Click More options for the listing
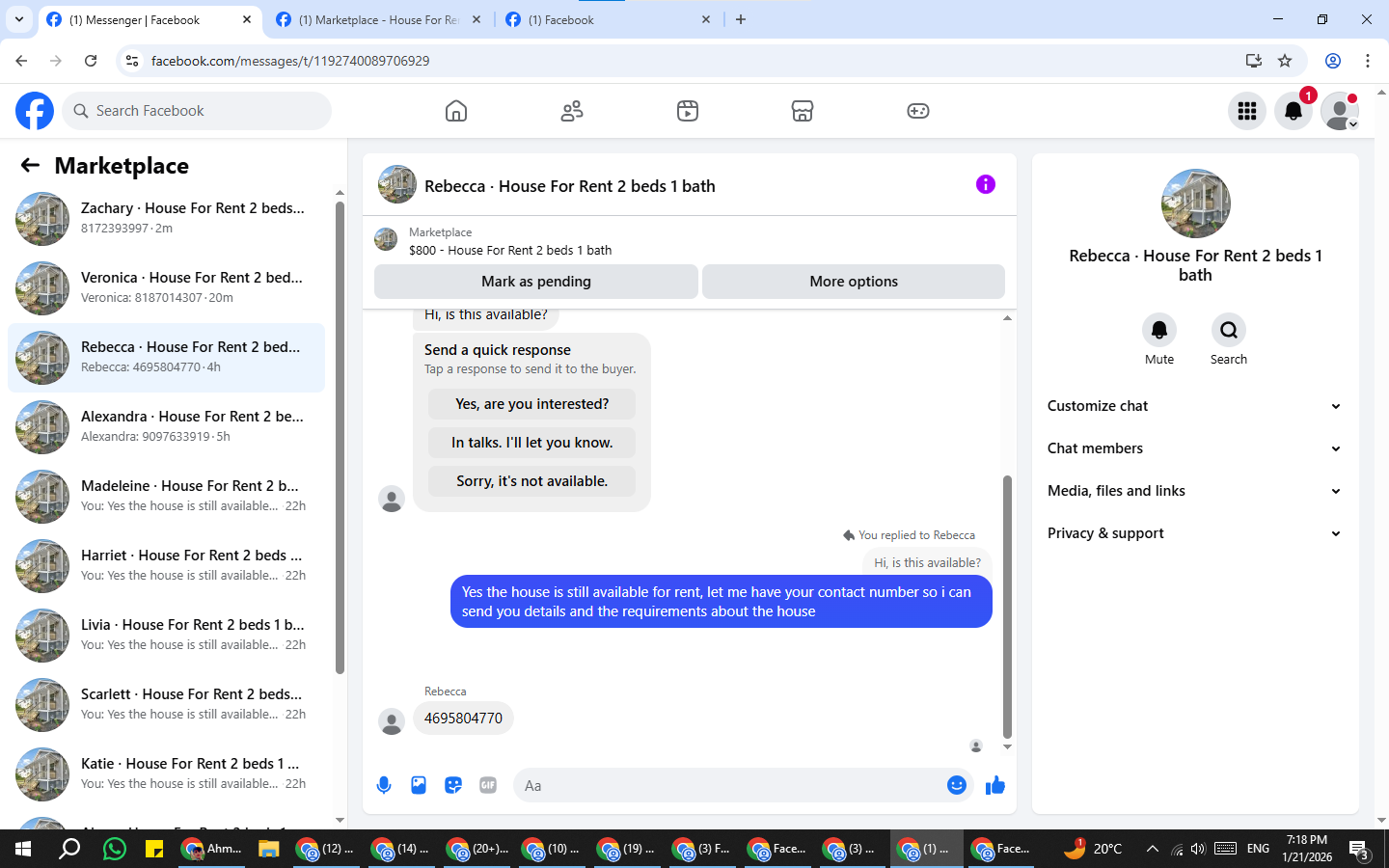Viewport: 1389px width, 868px height. tap(854, 282)
